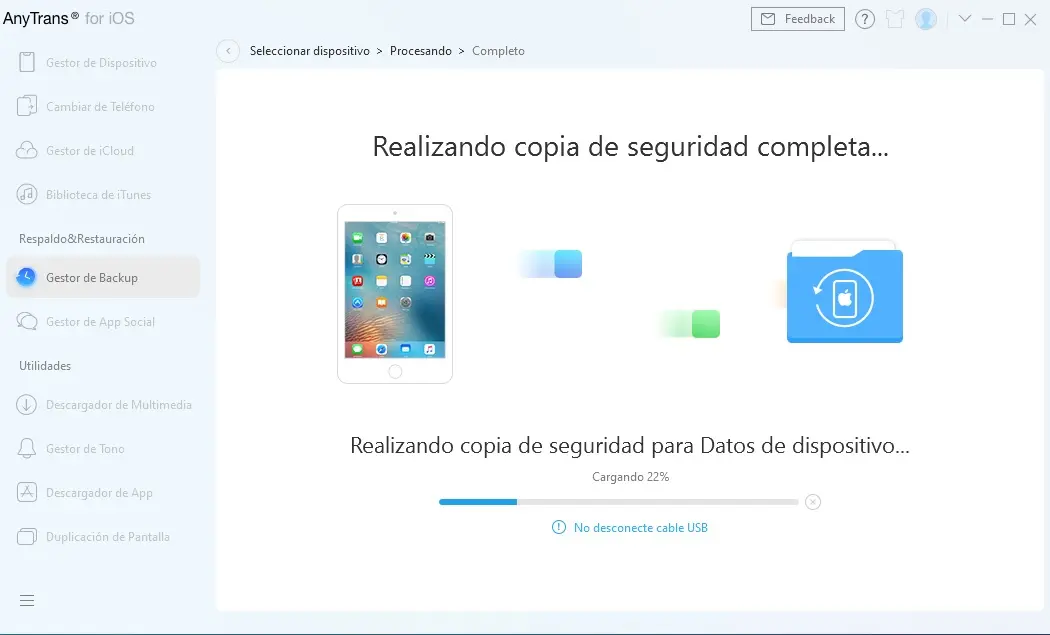
Task: Click the Cargando 22% status text
Action: [x=630, y=477]
